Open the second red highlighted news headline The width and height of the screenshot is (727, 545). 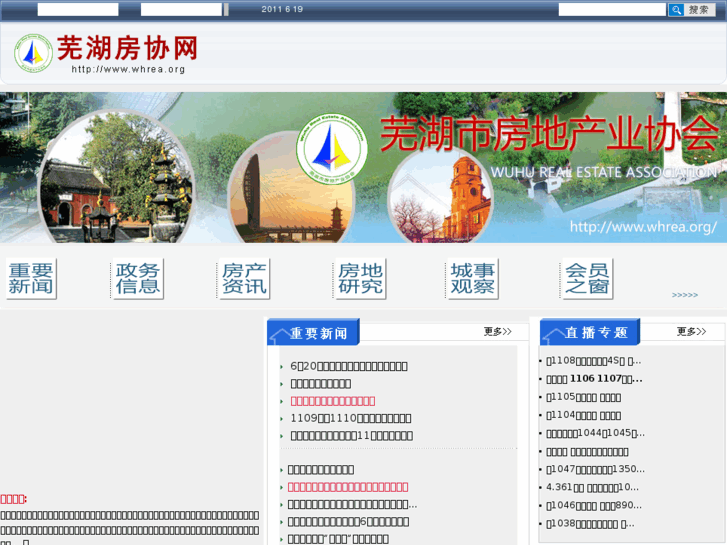click(348, 487)
